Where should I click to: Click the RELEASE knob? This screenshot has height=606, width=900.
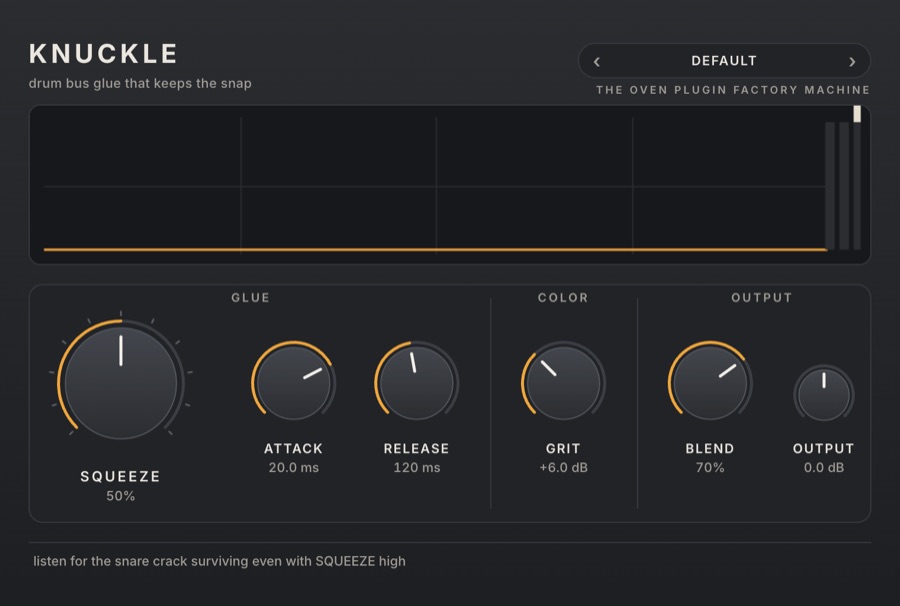pos(417,383)
